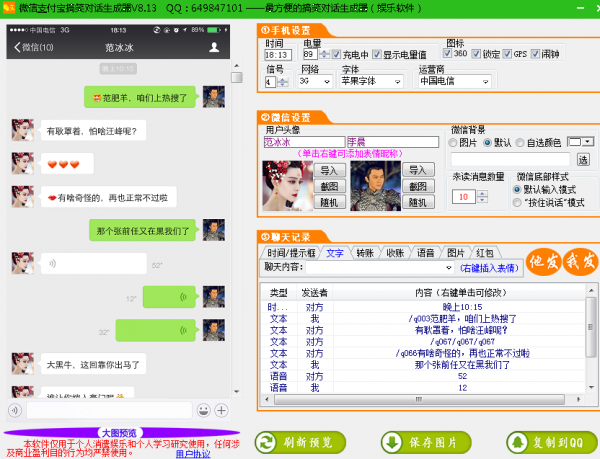The height and width of the screenshot is (459, 600).
Task: Click the orange 他发 send button
Action: [x=543, y=262]
